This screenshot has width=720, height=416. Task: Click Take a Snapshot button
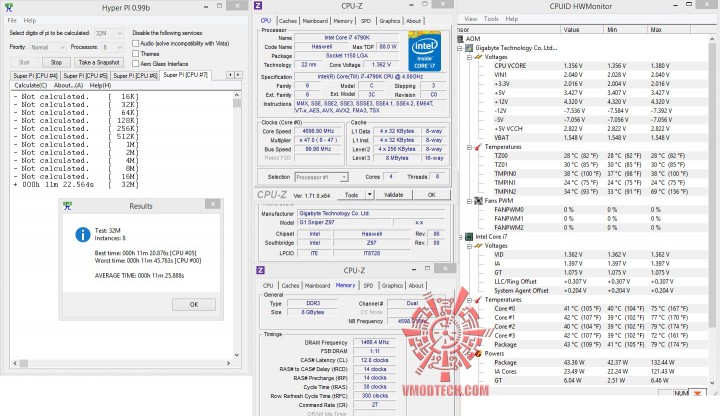(x=99, y=62)
